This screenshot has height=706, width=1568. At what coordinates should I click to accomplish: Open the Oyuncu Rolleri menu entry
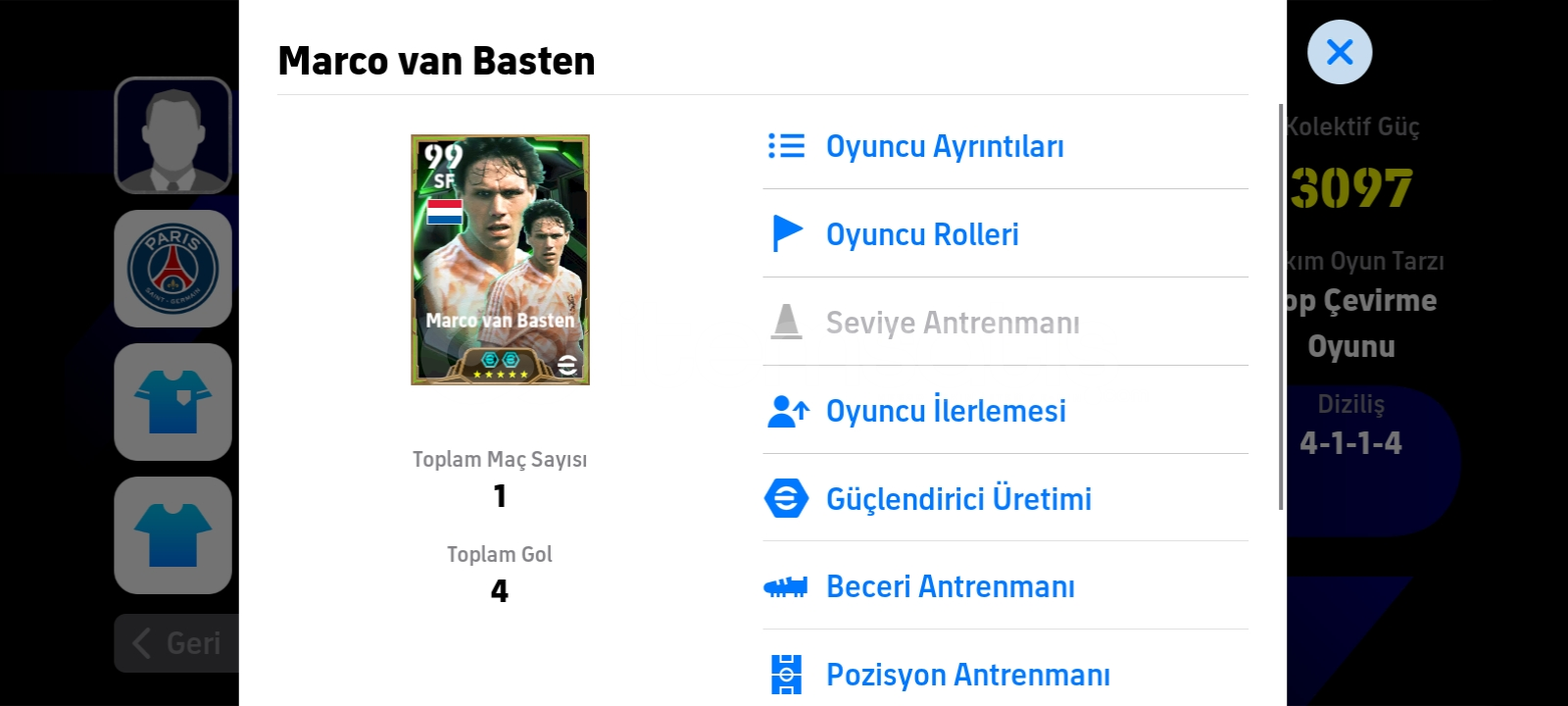pos(1005,233)
